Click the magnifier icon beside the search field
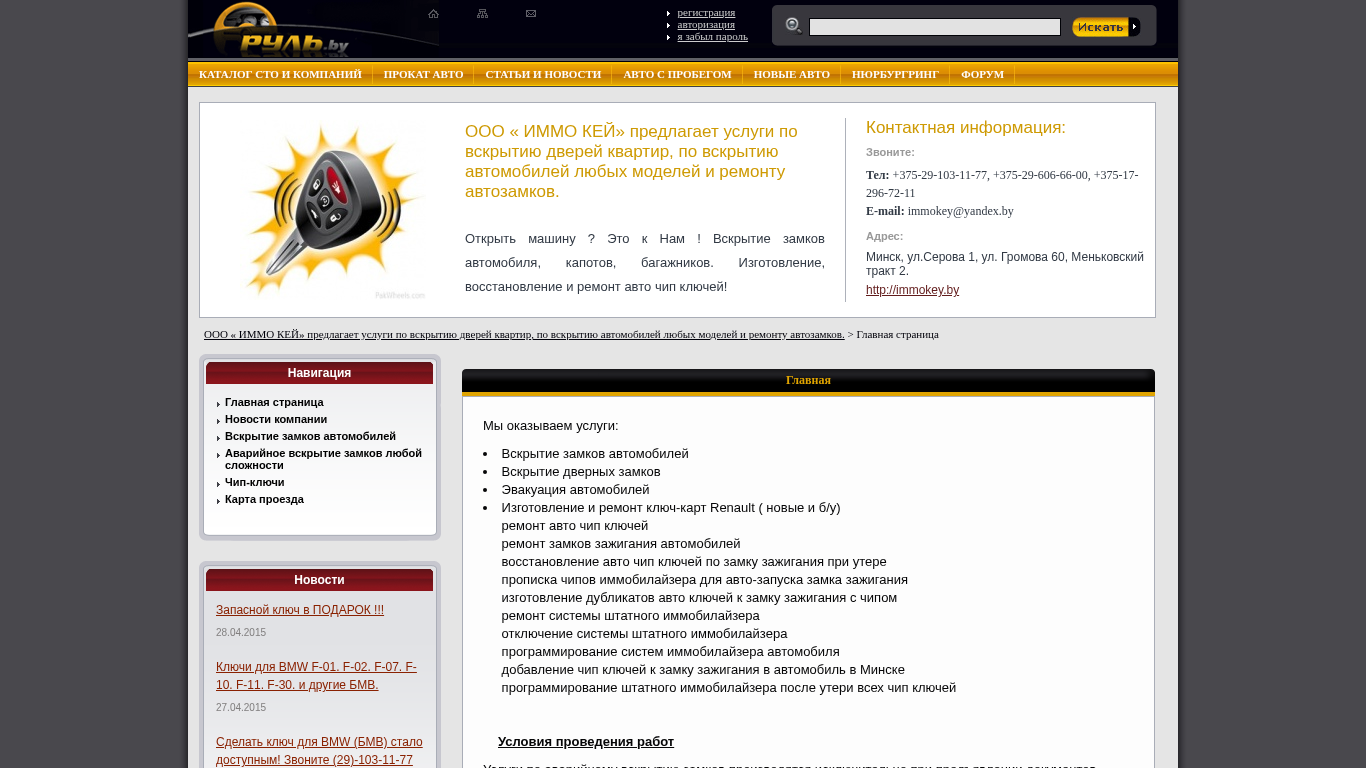This screenshot has width=1366, height=768. click(794, 26)
